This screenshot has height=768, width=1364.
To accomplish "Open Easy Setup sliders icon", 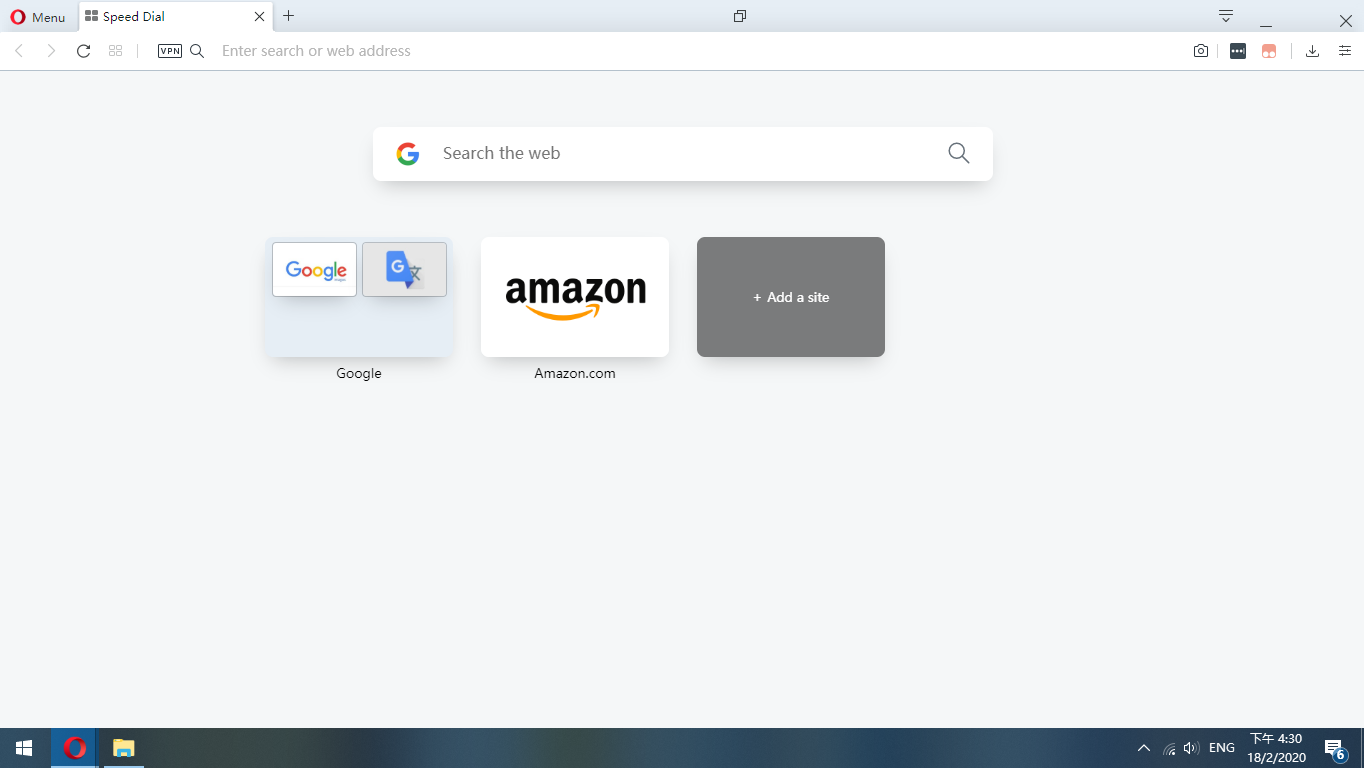I will coord(1345,51).
